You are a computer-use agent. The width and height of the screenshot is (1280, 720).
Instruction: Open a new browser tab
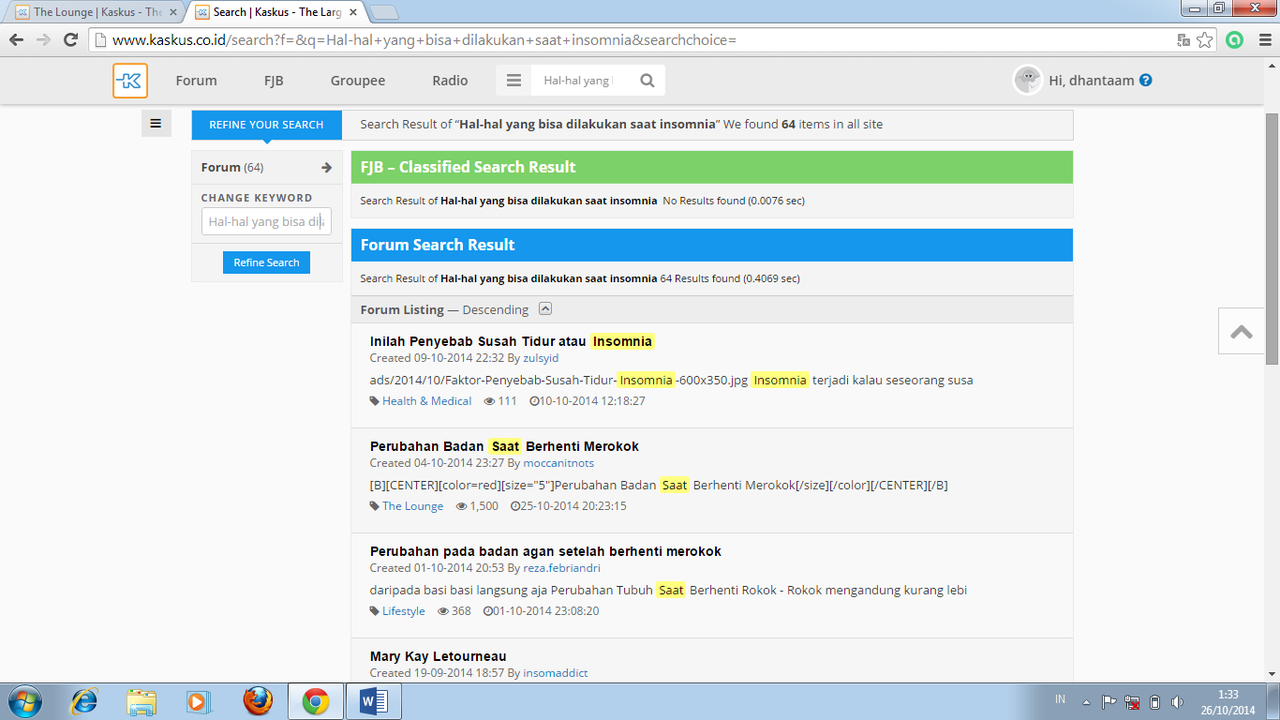tap(384, 12)
